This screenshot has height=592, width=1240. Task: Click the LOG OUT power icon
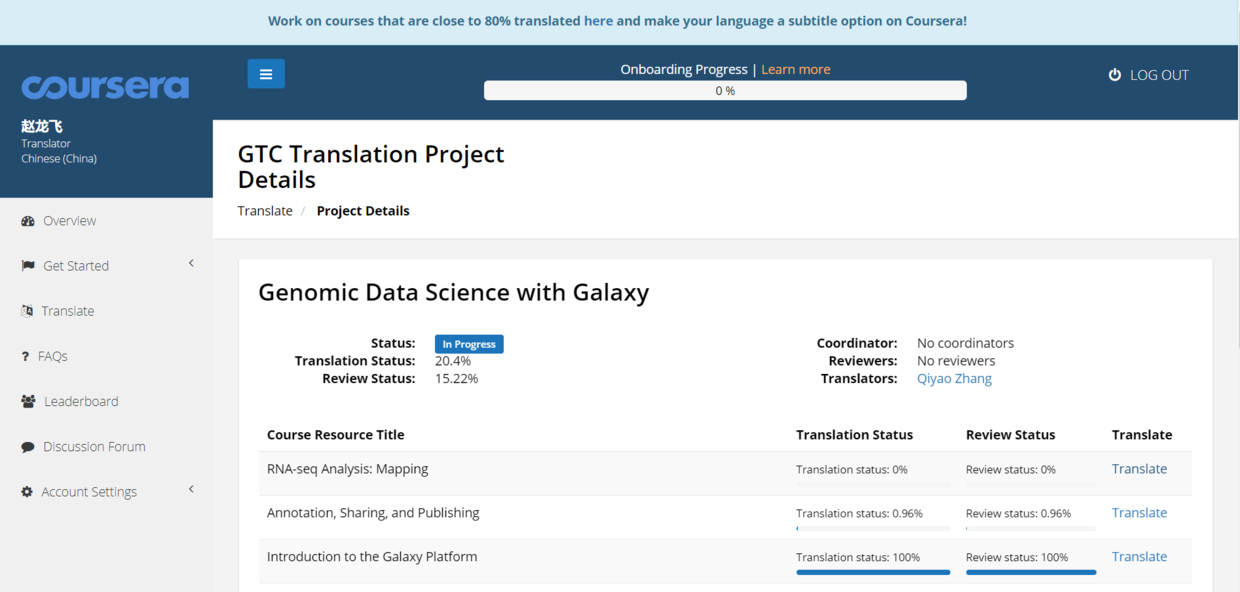(1115, 75)
